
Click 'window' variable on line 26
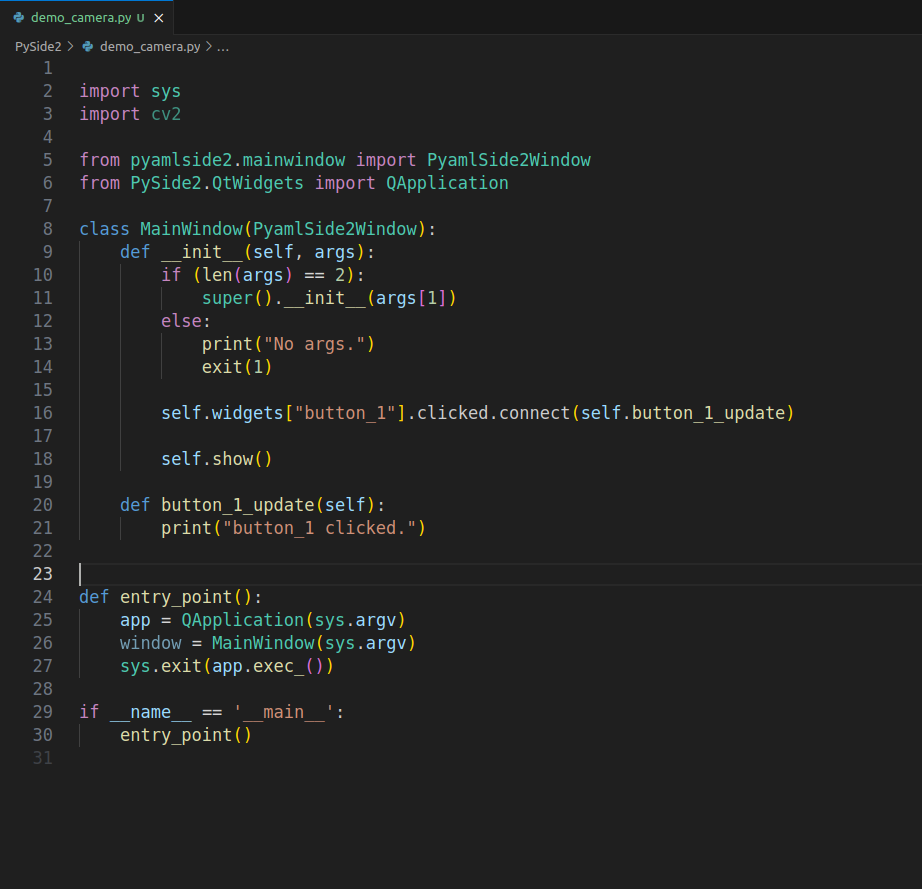click(151, 643)
